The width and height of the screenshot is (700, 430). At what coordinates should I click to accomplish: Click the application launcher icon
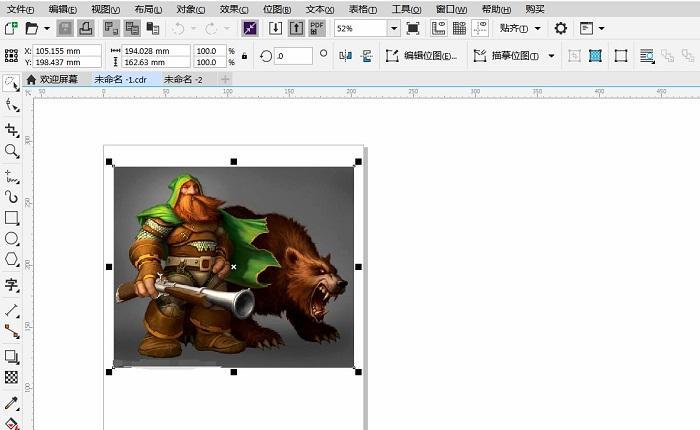point(586,29)
